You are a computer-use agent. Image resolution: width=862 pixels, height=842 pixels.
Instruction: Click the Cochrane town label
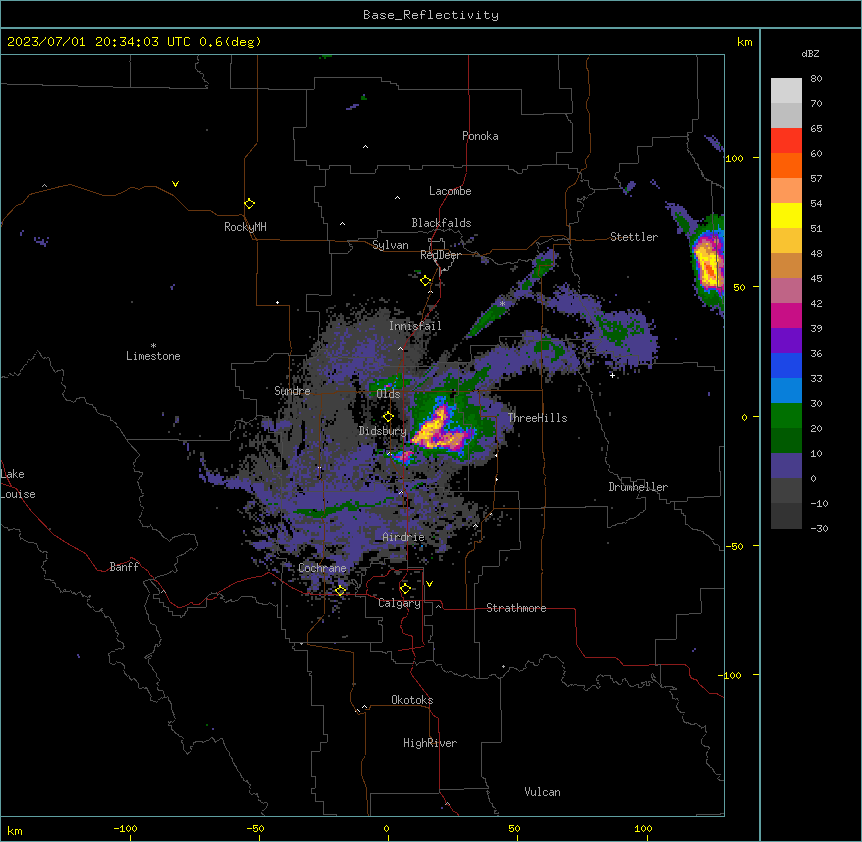pos(323,568)
